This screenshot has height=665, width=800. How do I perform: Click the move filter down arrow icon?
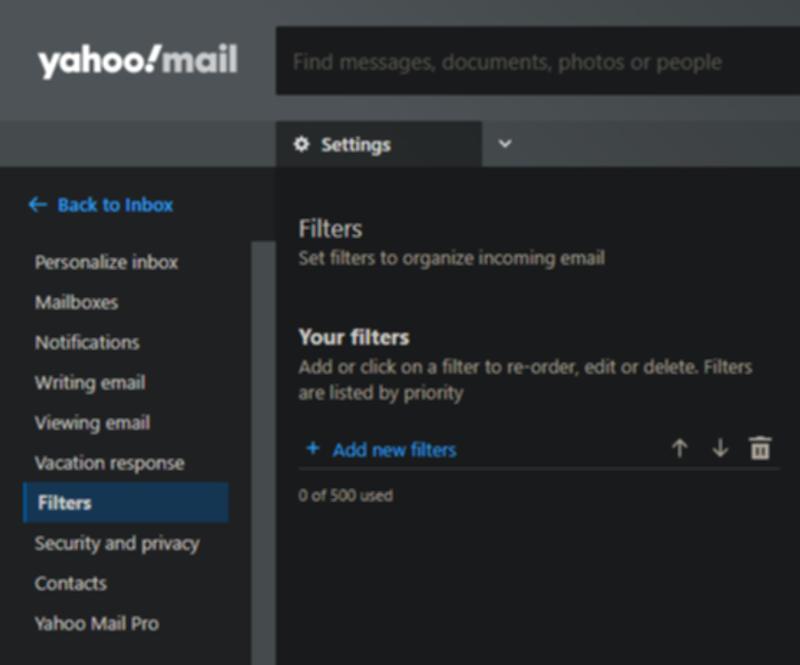point(720,449)
